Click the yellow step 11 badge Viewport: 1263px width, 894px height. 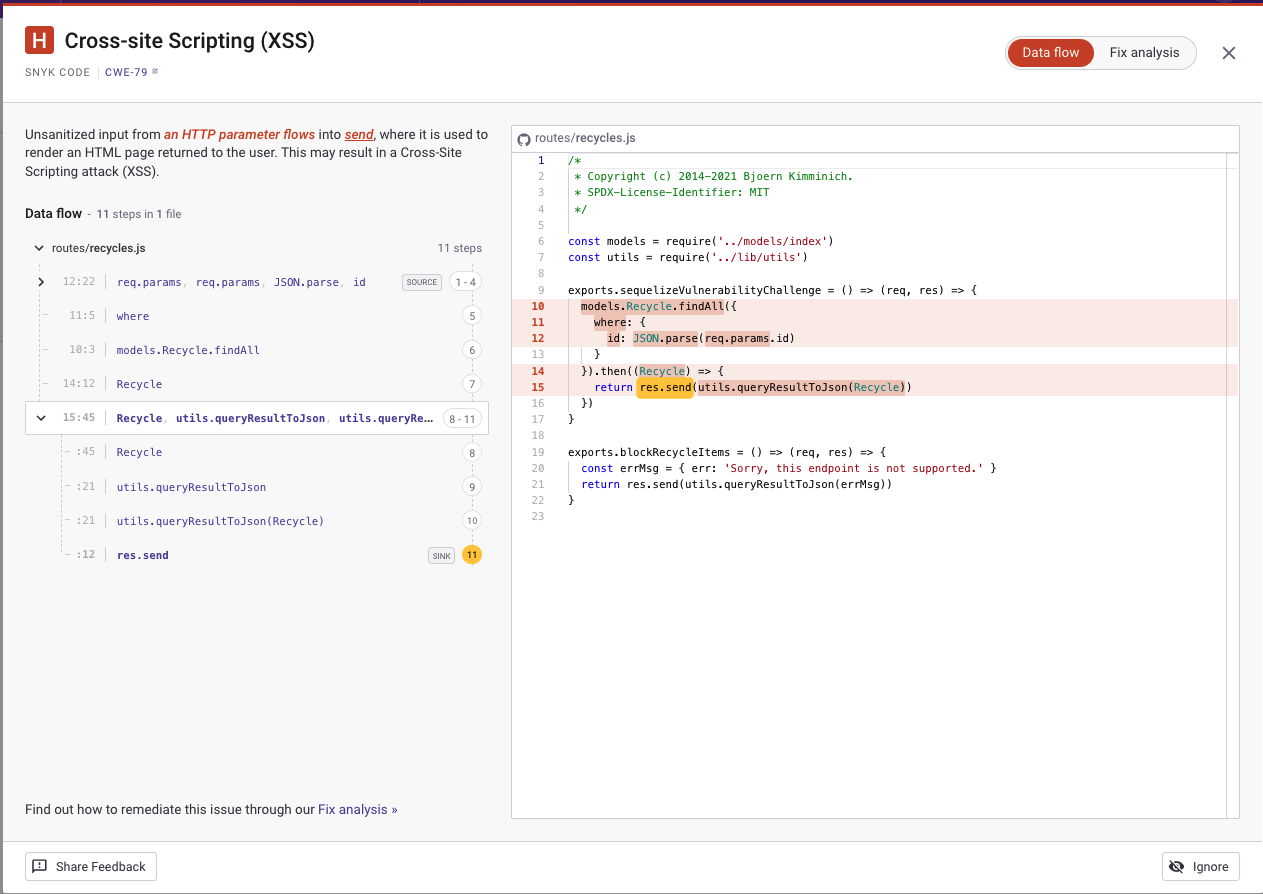coord(472,555)
